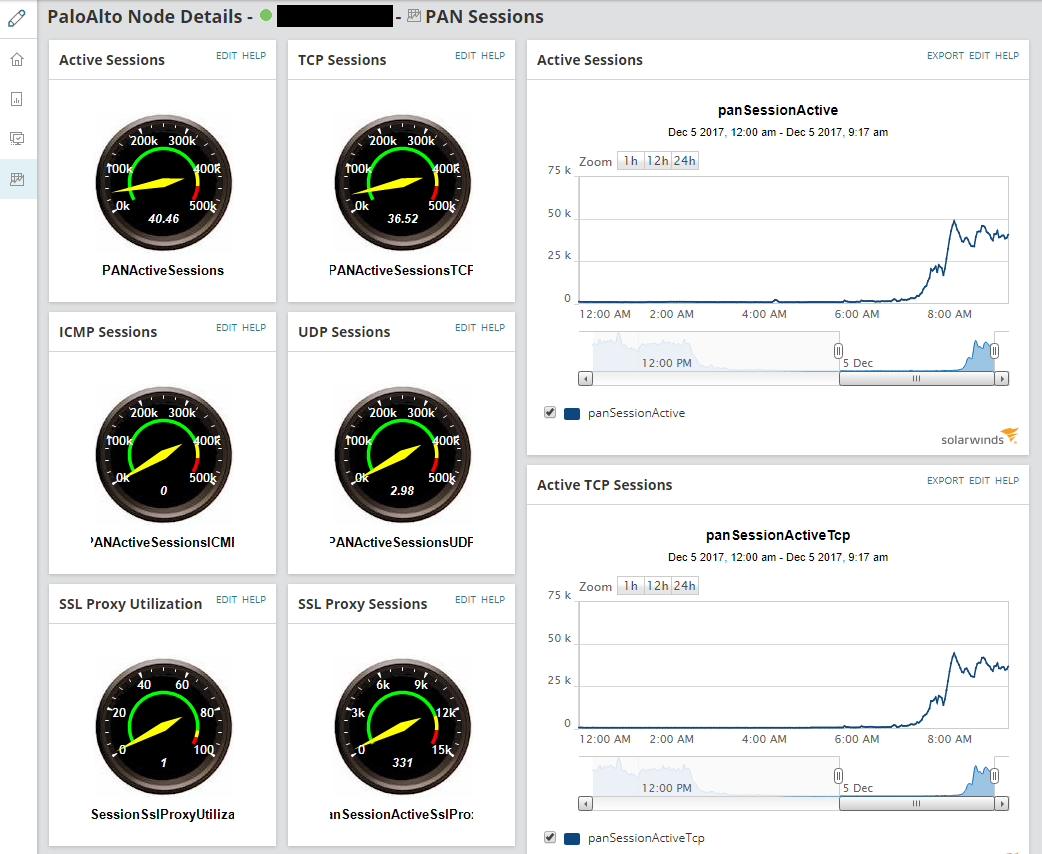Set panSessionActive chart zoom to 24h

pyautogui.click(x=685, y=161)
